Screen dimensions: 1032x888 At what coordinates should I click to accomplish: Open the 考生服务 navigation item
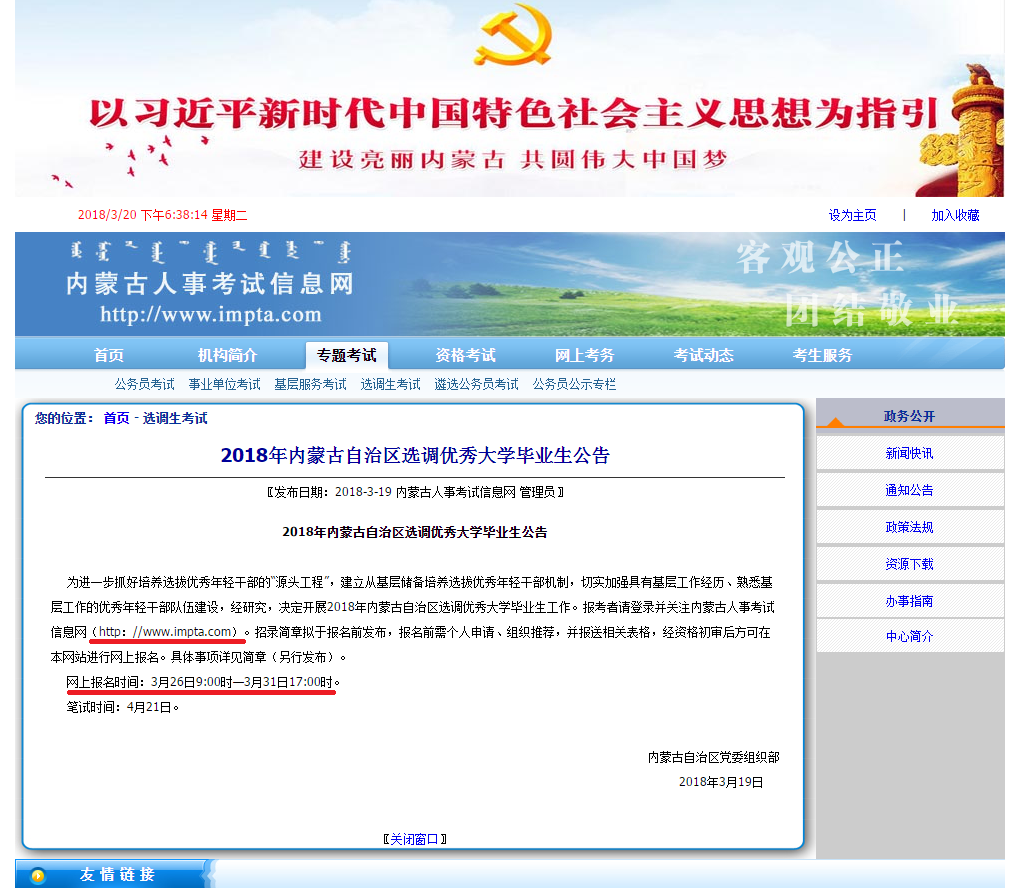coord(822,355)
